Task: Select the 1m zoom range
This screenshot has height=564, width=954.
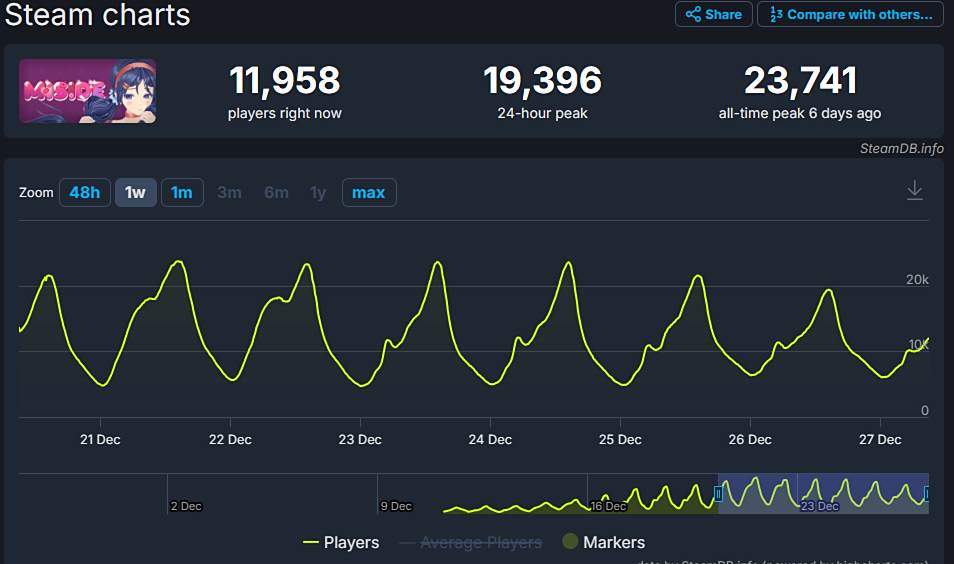Action: [182, 192]
